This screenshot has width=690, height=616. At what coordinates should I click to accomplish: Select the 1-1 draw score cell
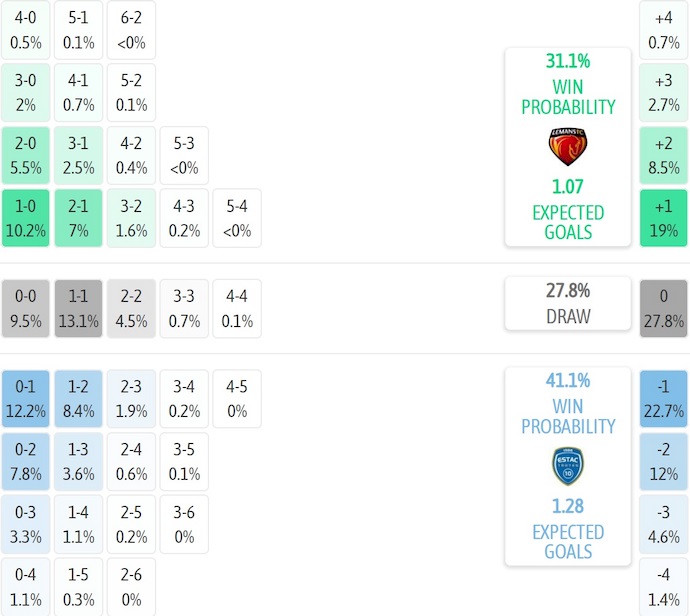(79, 308)
